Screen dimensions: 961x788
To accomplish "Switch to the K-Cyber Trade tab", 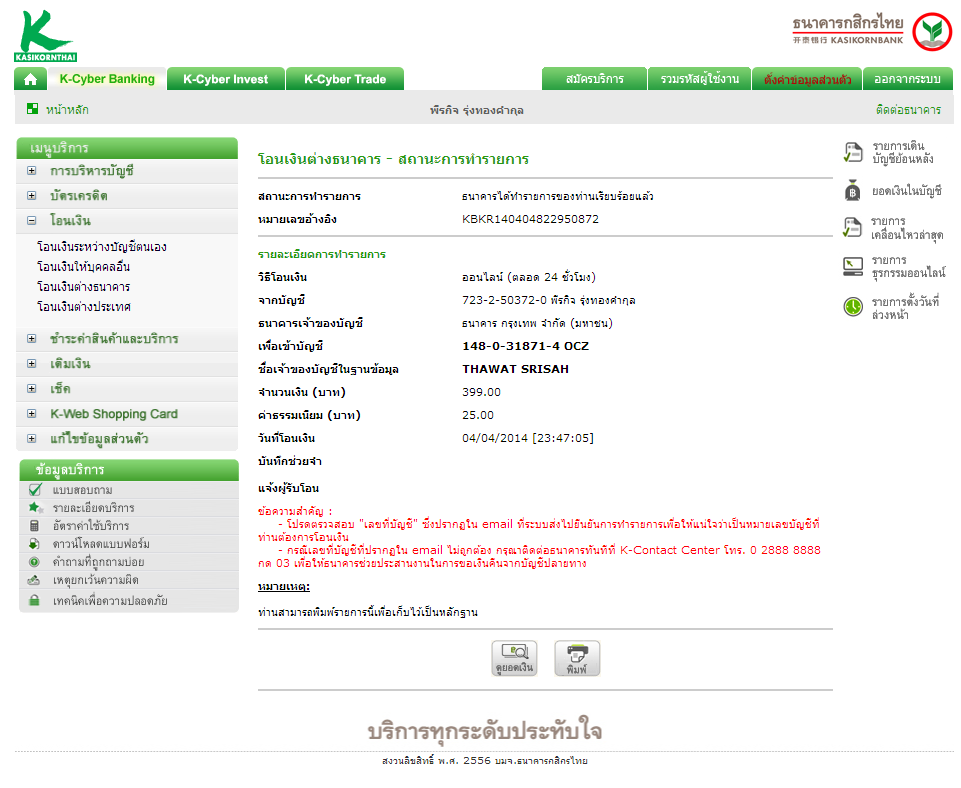I will (345, 79).
